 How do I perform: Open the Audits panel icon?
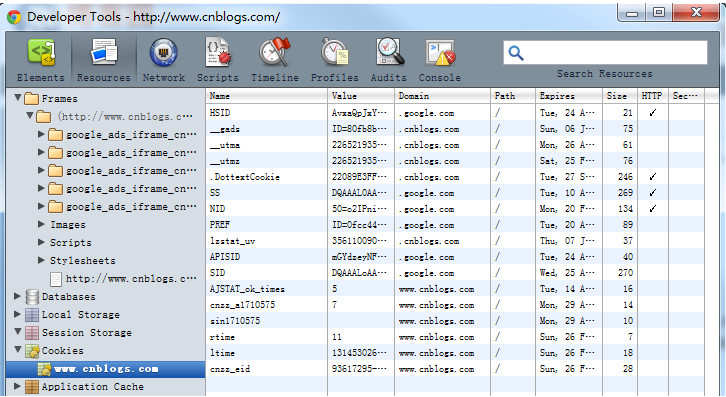click(x=389, y=52)
